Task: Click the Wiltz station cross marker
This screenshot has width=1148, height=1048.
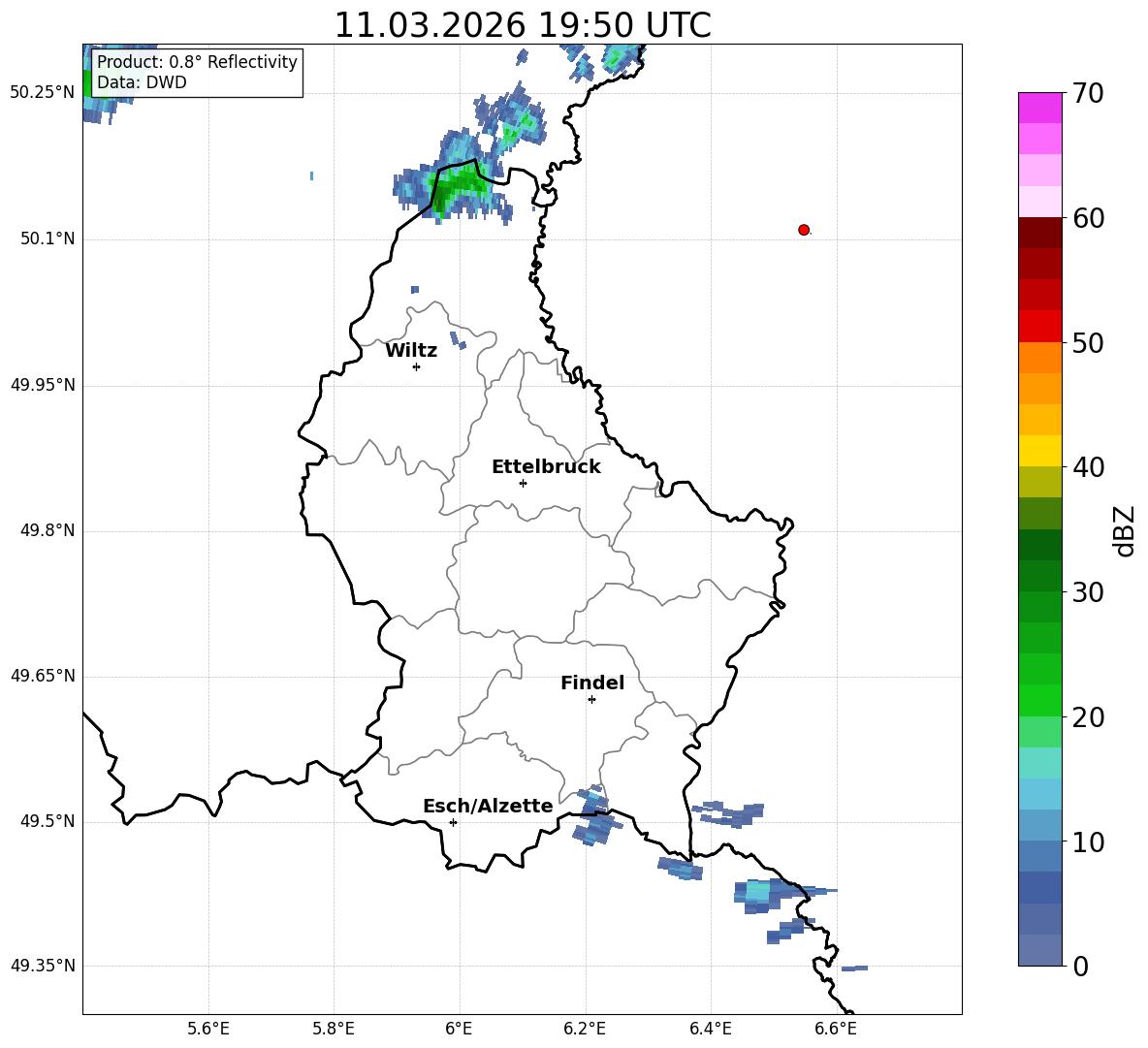Action: click(417, 366)
